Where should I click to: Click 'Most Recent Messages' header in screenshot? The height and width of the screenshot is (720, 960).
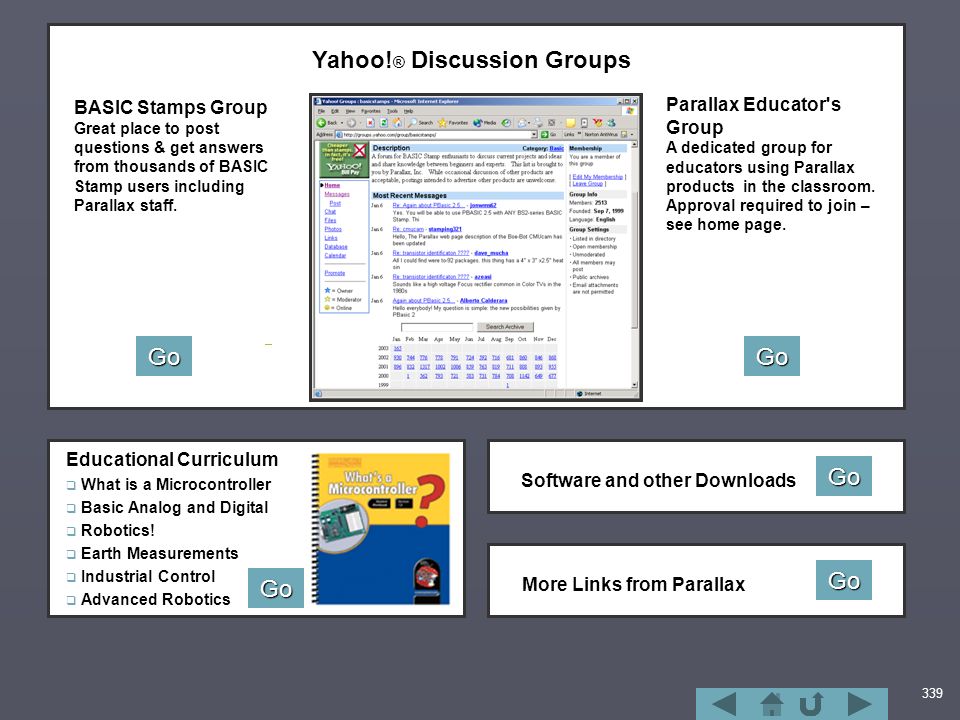coord(410,196)
